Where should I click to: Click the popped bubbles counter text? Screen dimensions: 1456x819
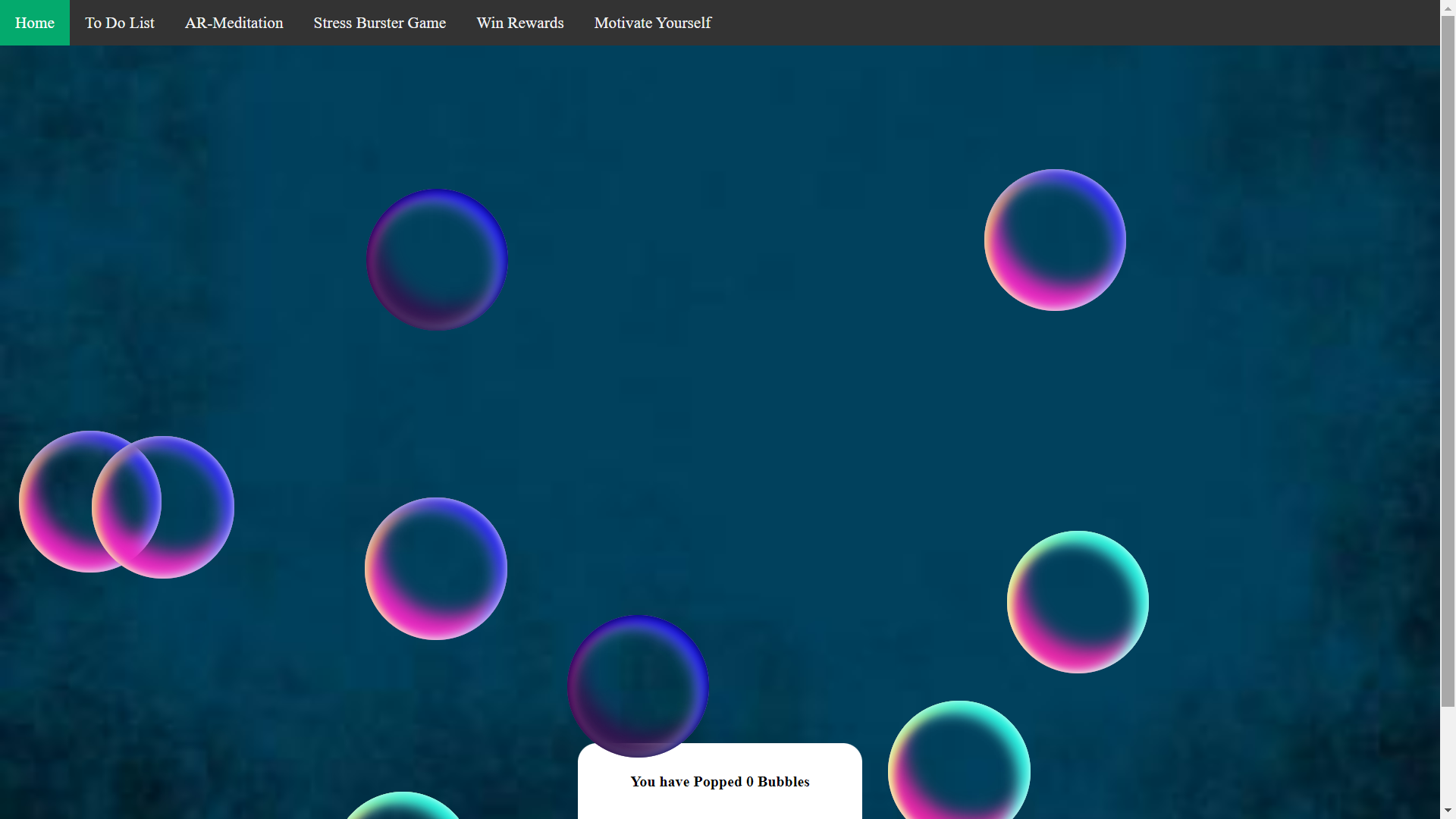coord(720,782)
